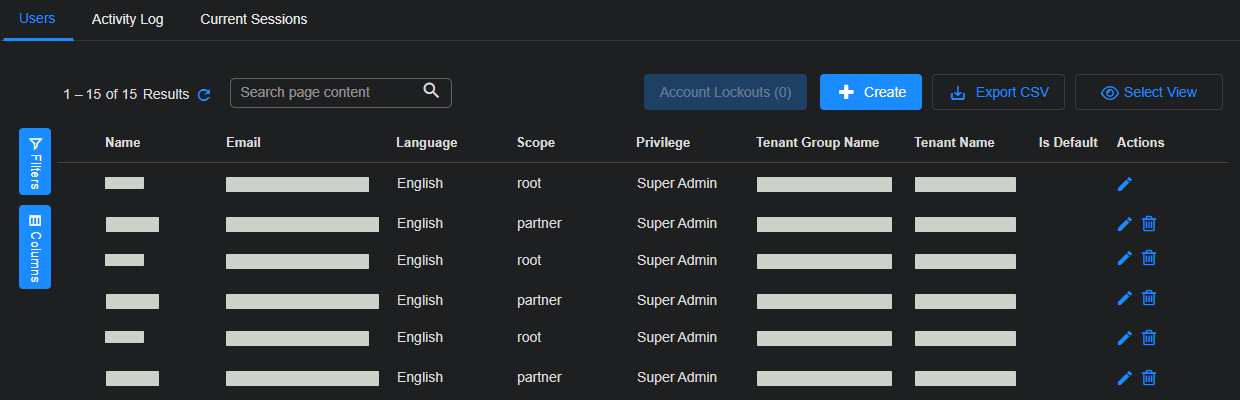1240x400 pixels.
Task: Delete the last visible partner user
Action: pos(1149,378)
